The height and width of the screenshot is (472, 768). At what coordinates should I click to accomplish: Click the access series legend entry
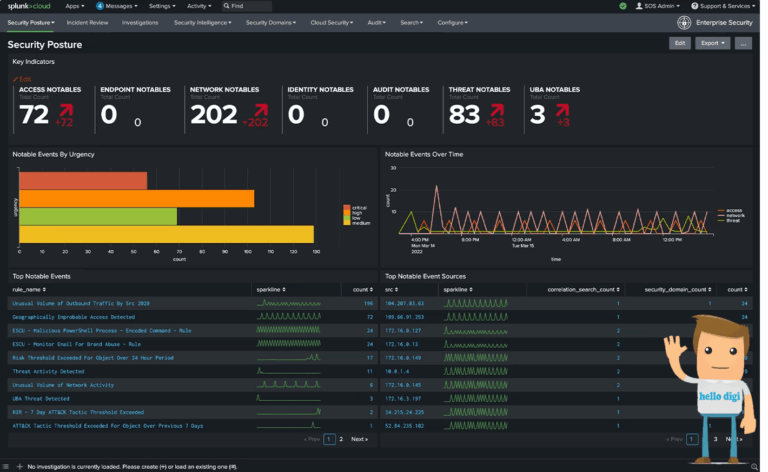[730, 210]
